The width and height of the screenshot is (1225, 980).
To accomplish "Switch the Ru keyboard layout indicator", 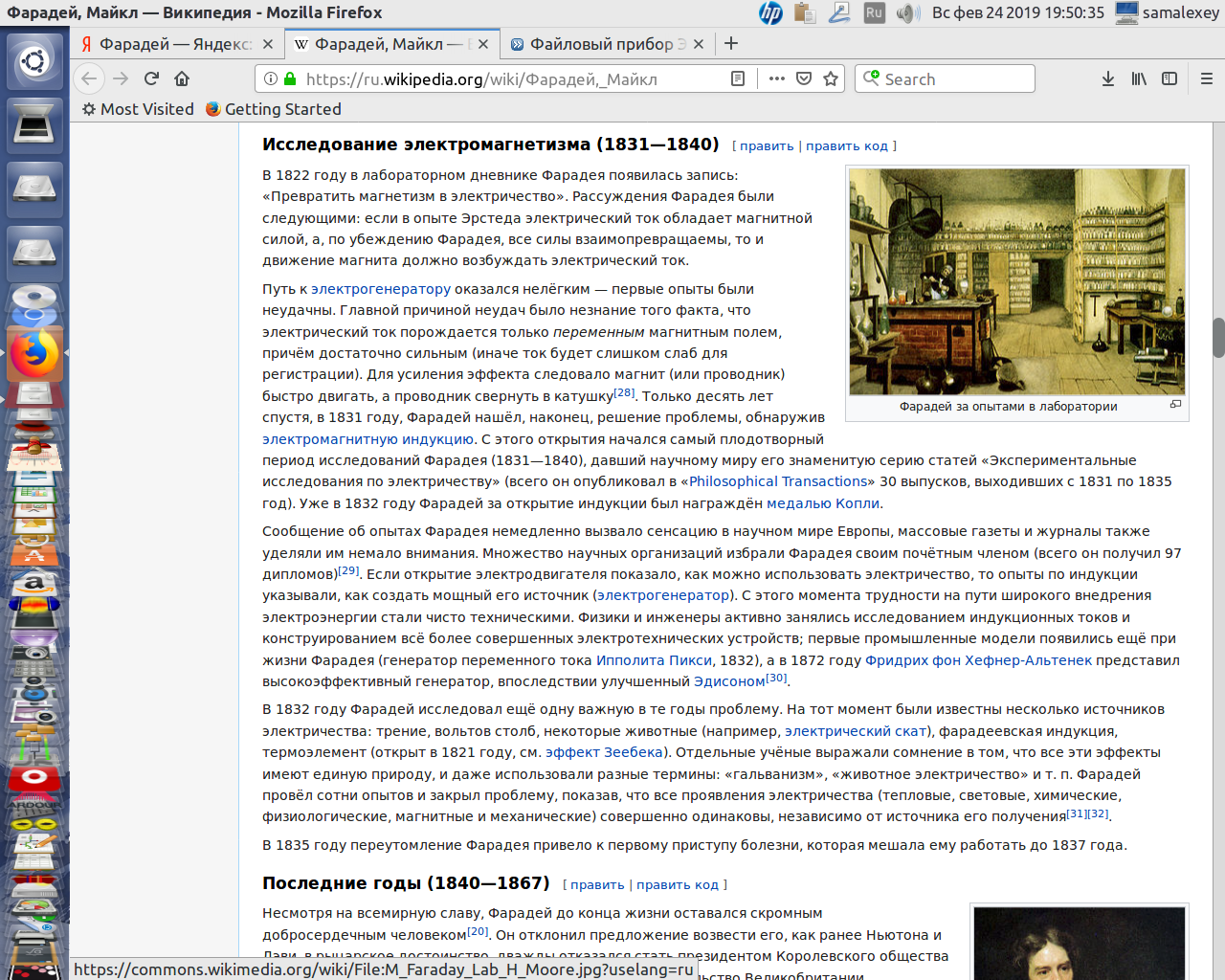I will coord(874,12).
